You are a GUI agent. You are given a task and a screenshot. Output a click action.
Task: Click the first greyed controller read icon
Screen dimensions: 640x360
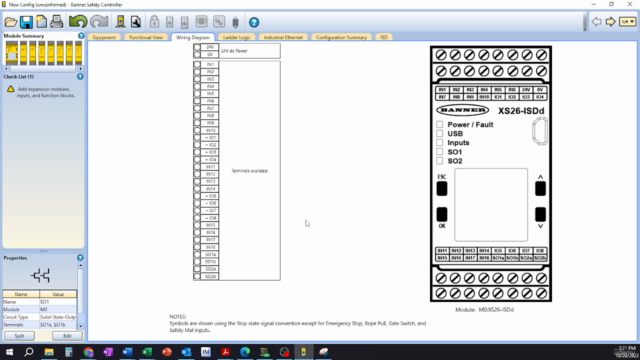(x=169, y=22)
